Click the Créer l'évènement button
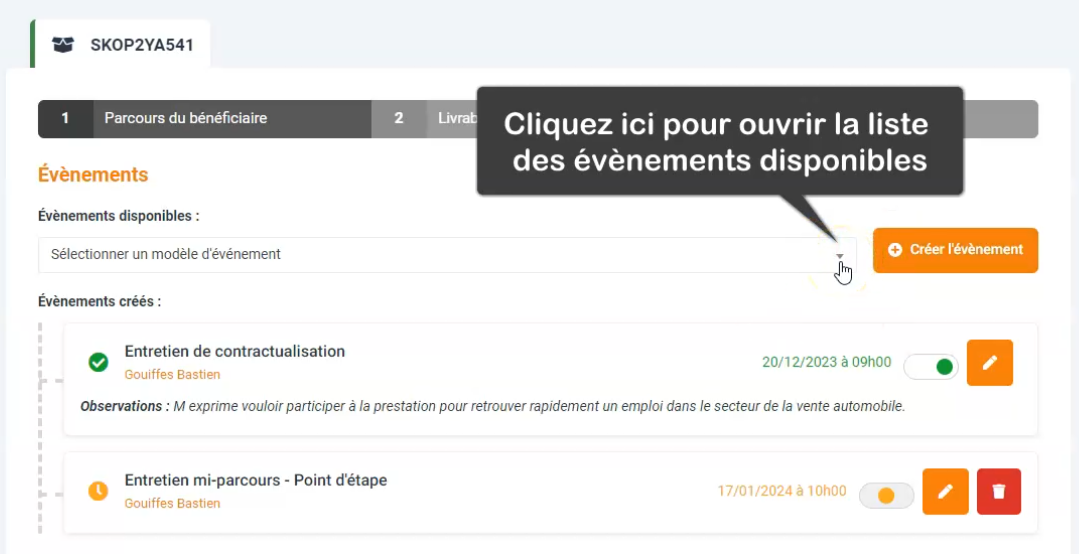Viewport: 1079px width, 554px height. coord(955,250)
